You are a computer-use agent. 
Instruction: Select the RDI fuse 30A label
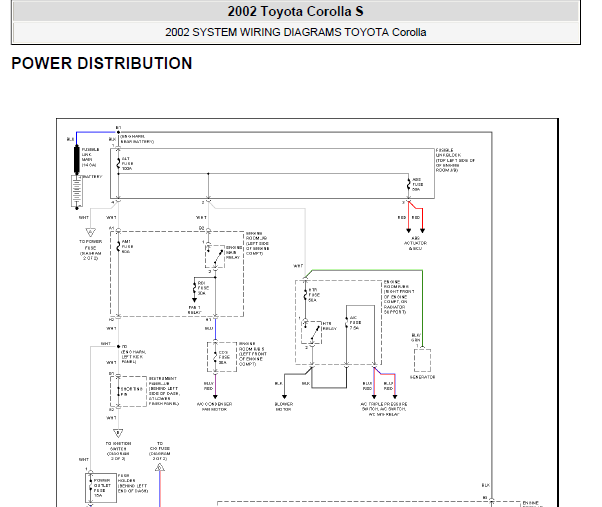pyautogui.click(x=203, y=288)
